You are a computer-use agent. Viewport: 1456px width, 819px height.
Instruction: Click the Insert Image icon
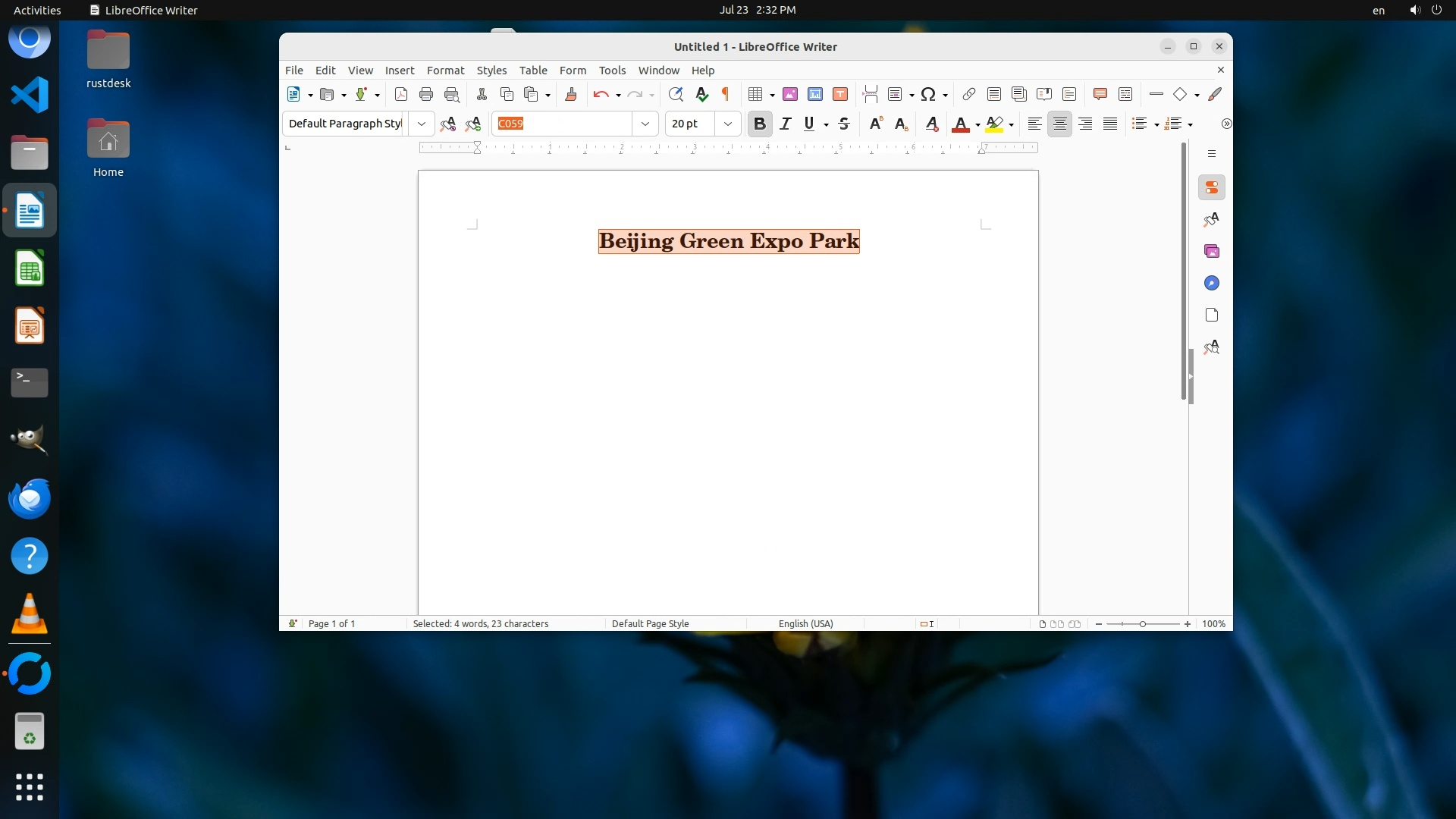790,94
